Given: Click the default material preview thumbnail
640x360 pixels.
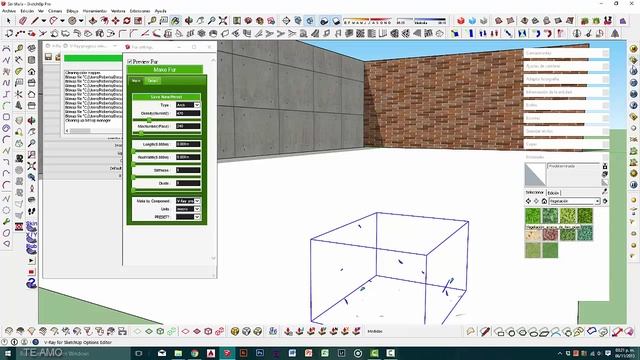Looking at the screenshot, I should [535, 175].
